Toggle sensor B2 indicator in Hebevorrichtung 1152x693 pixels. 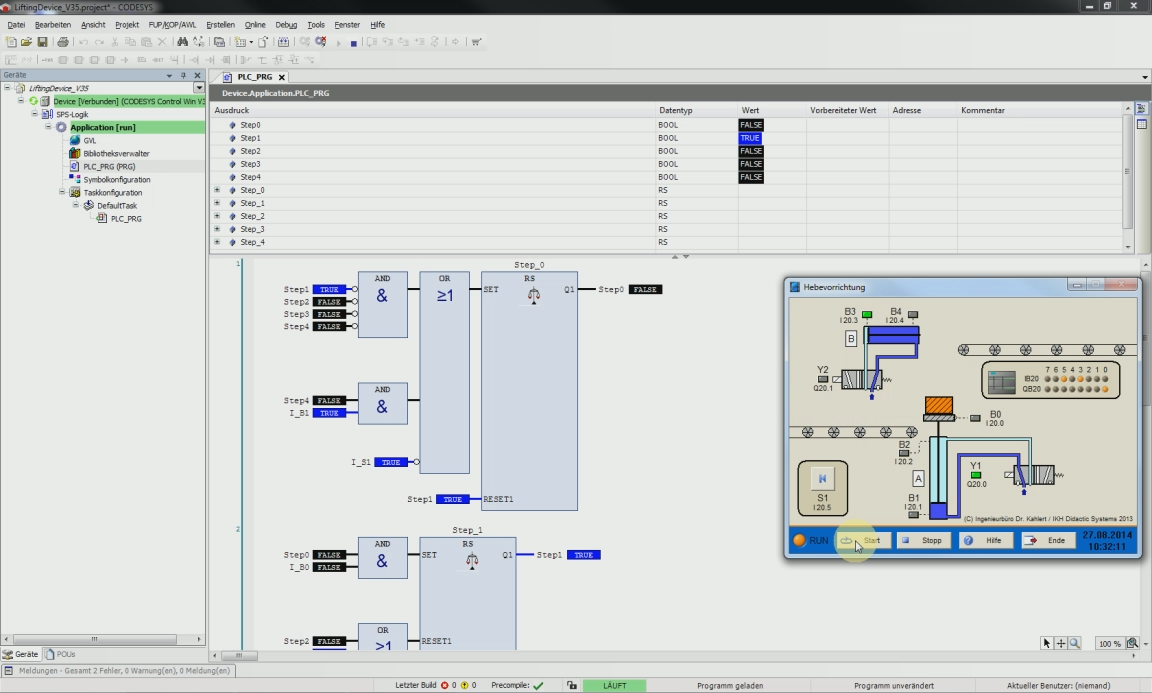(904, 453)
